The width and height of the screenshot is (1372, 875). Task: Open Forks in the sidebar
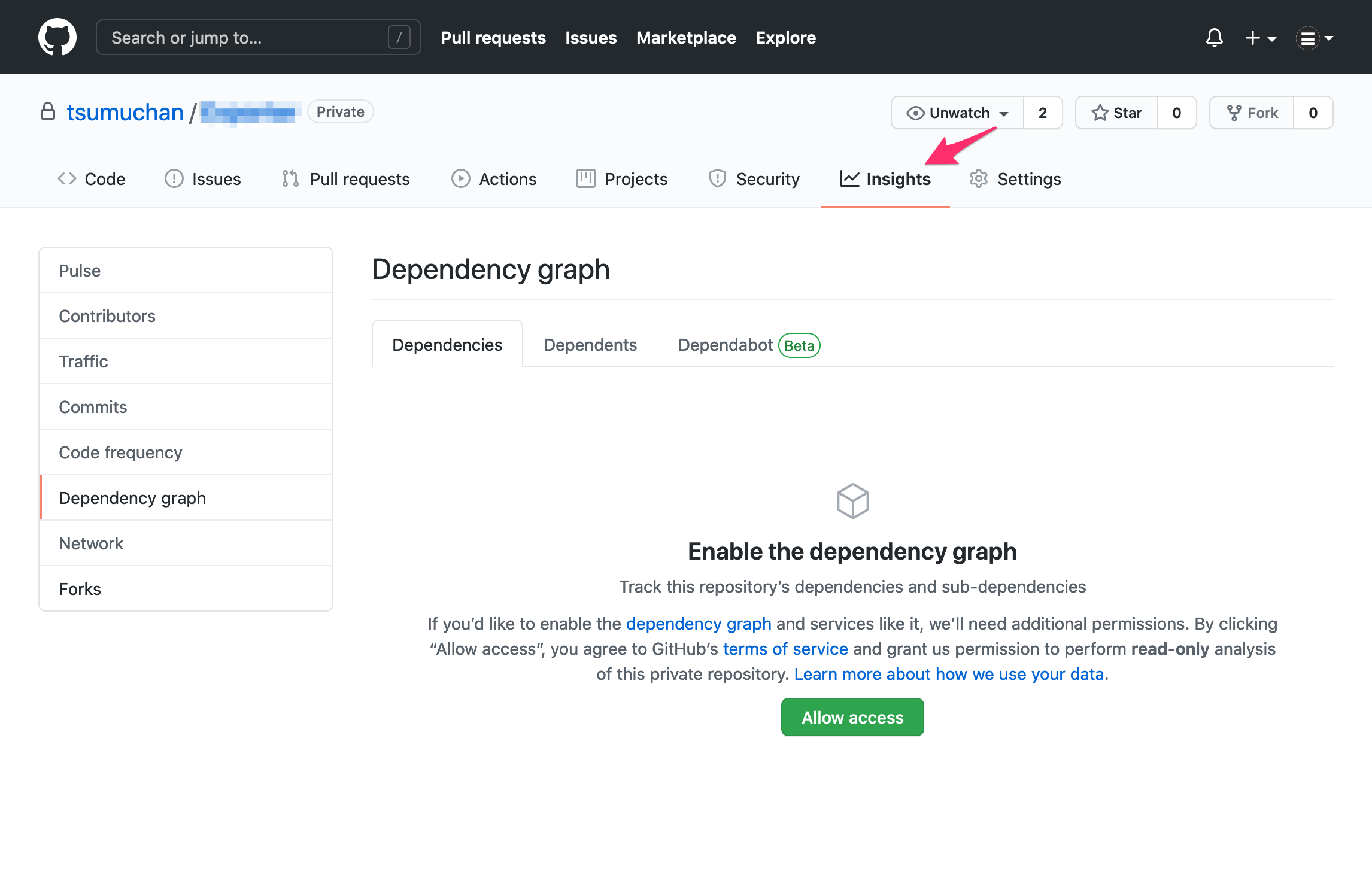click(x=186, y=589)
